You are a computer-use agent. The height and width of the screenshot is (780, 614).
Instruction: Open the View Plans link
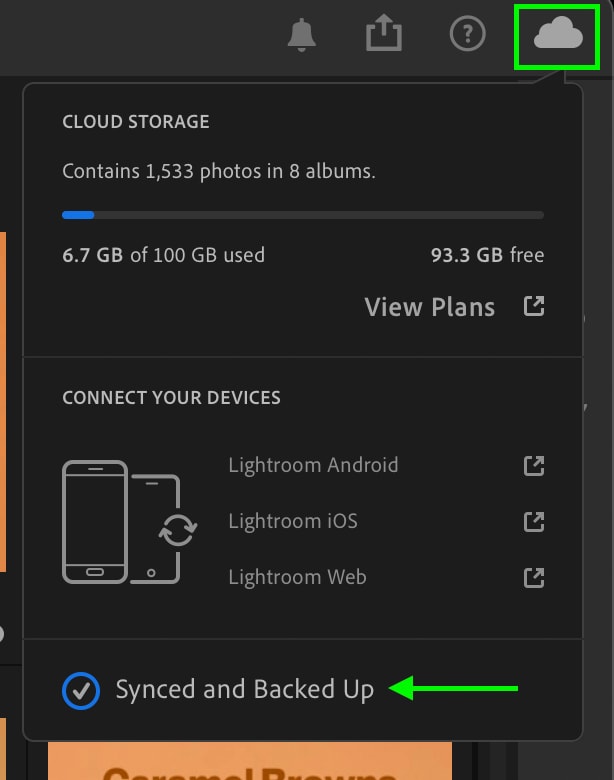429,307
